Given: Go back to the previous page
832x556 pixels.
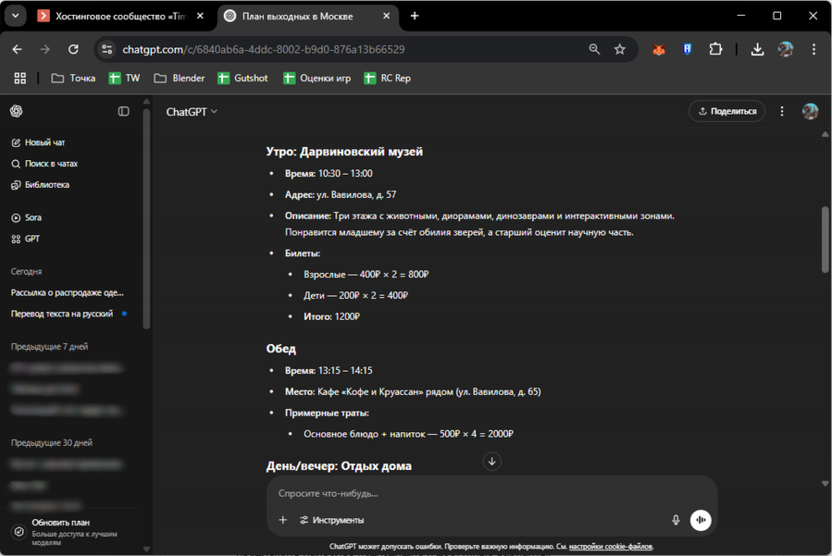Looking at the screenshot, I should (17, 49).
